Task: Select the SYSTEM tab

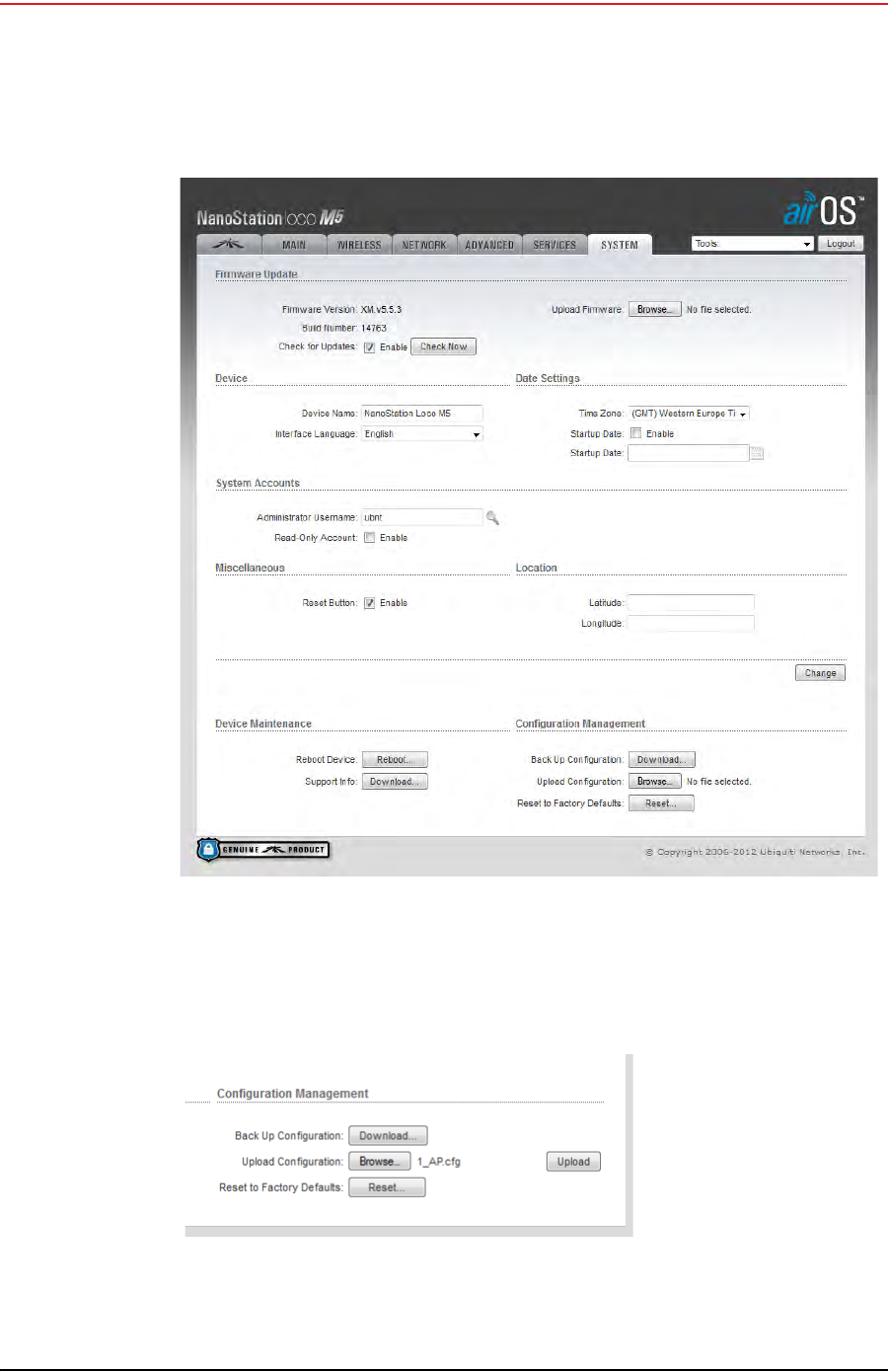Action: point(620,245)
